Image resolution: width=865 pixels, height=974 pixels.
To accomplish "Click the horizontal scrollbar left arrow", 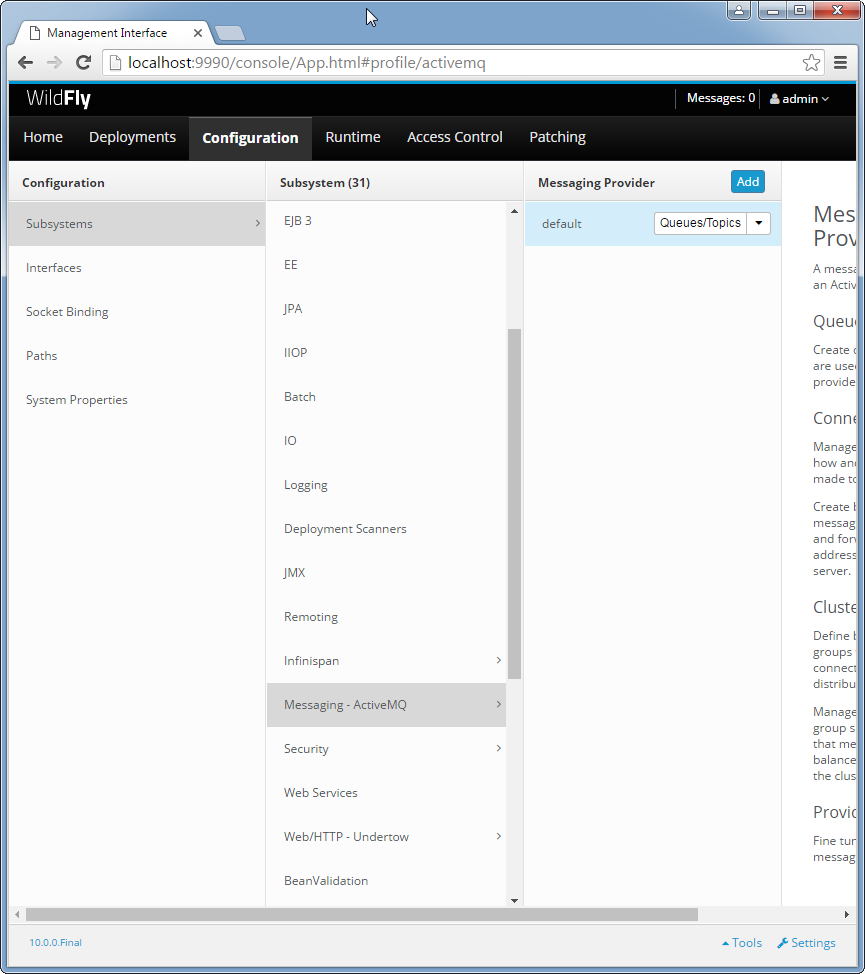I will point(17,915).
